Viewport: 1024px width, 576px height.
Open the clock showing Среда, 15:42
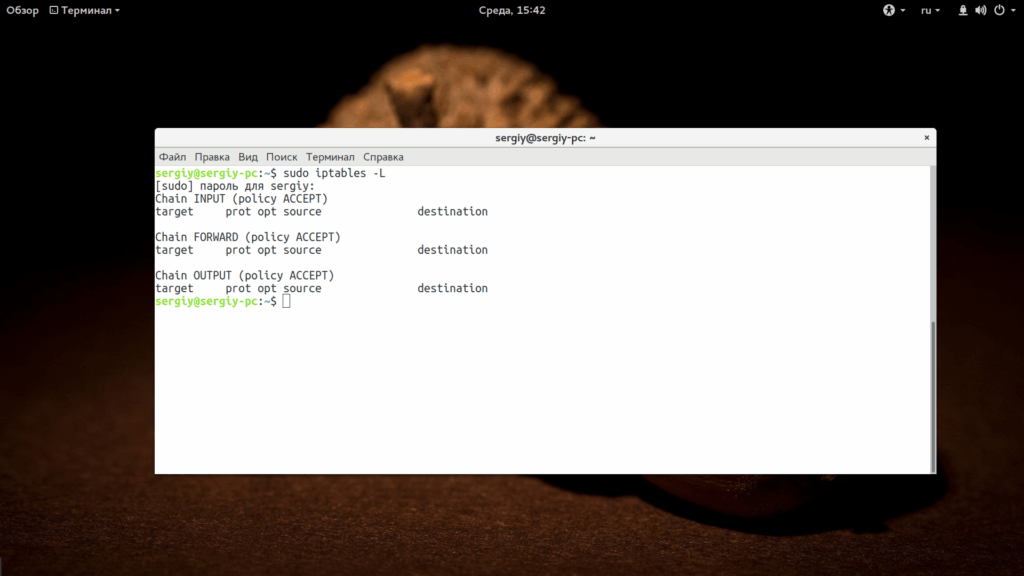point(512,10)
